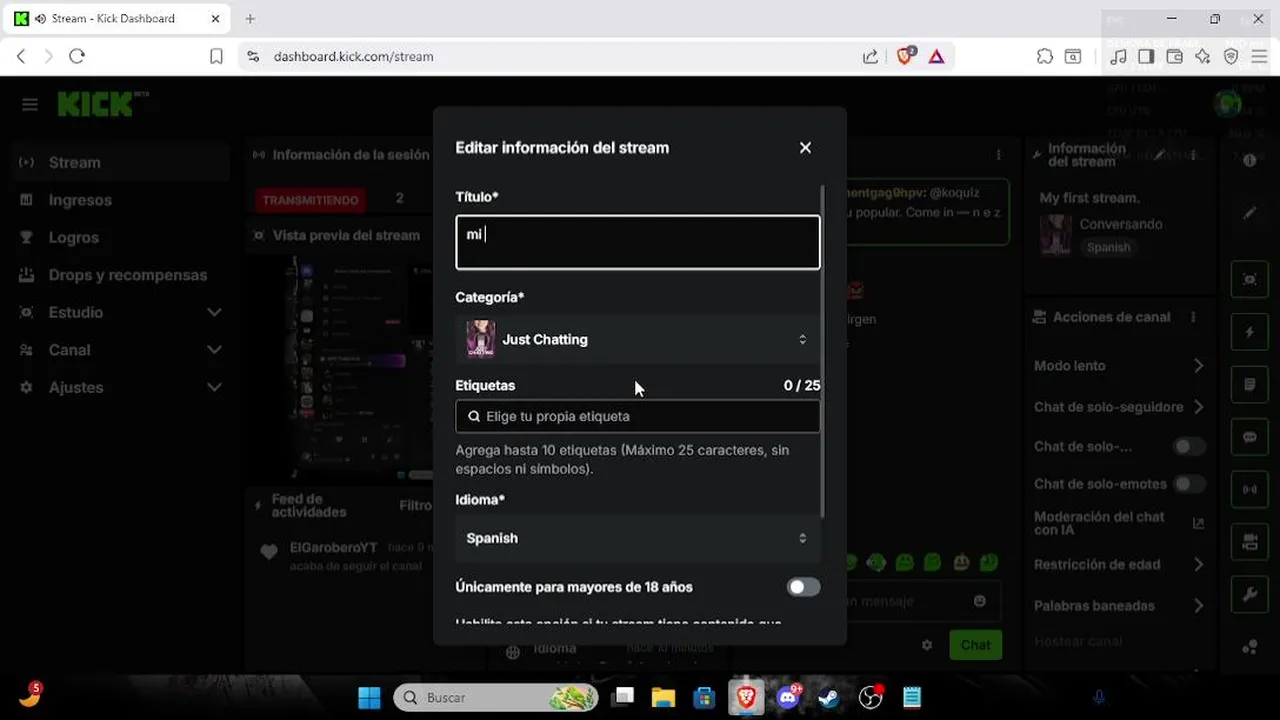1280x720 pixels.
Task: Click the dialog vertical scrollbar
Action: coord(824,350)
